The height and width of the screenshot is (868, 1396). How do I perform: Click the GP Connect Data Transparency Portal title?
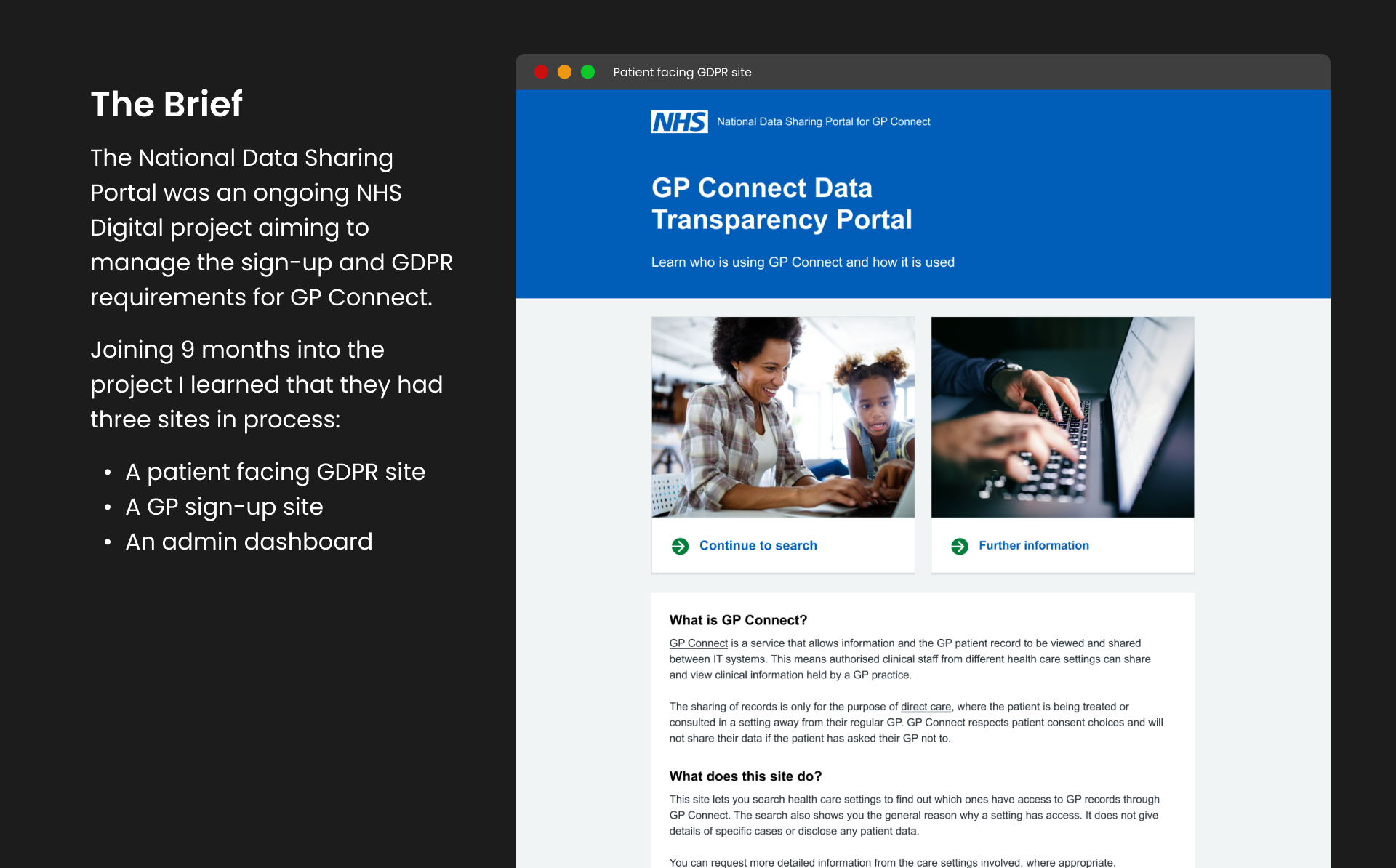click(782, 204)
